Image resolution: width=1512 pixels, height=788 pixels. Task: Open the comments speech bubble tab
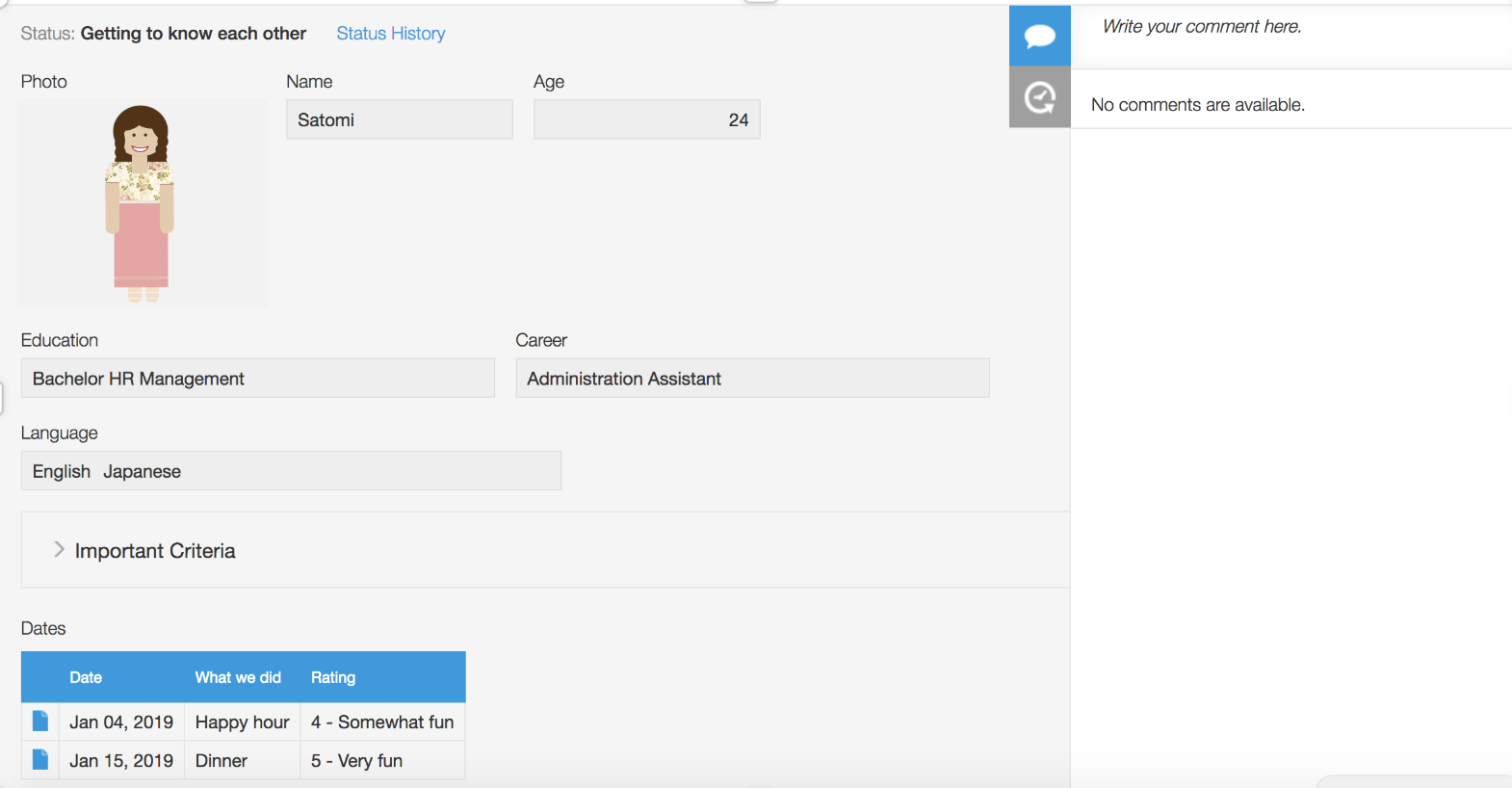1039,37
